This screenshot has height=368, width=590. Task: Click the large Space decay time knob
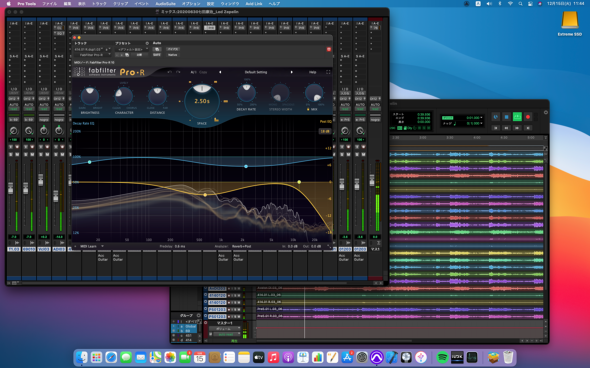pos(202,101)
